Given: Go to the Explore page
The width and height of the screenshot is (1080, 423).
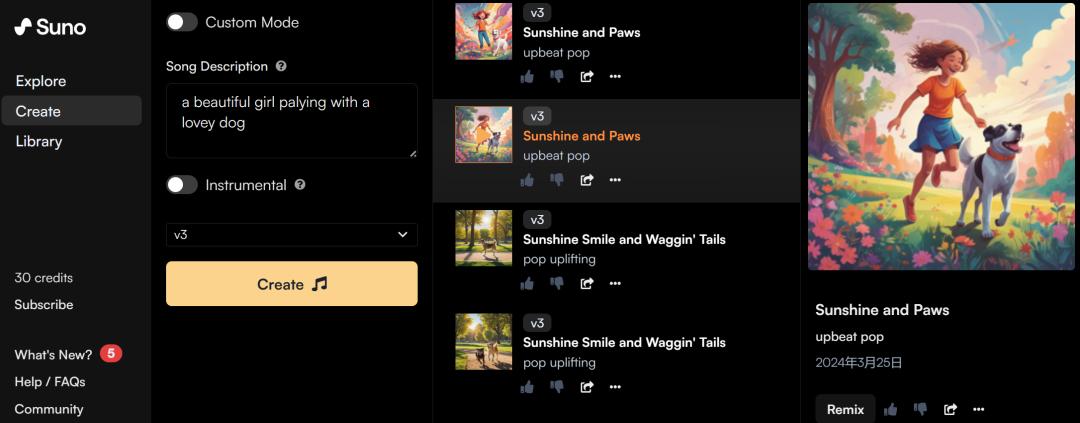Looking at the screenshot, I should point(41,81).
